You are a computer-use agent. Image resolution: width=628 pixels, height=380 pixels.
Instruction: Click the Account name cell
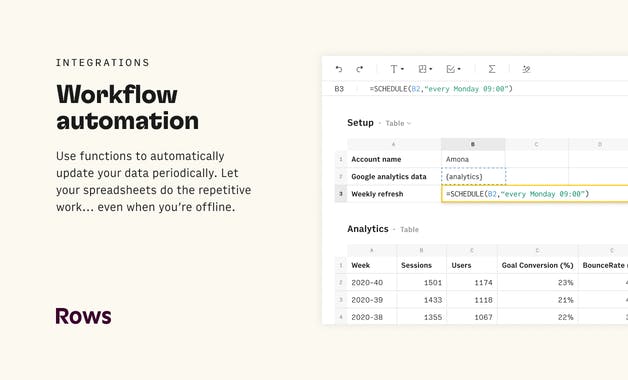click(394, 159)
